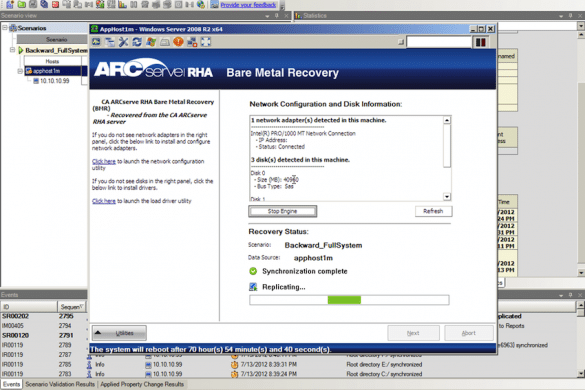The height and width of the screenshot is (390, 585).
Task: Select the IM00405 event row
Action: click(44, 325)
